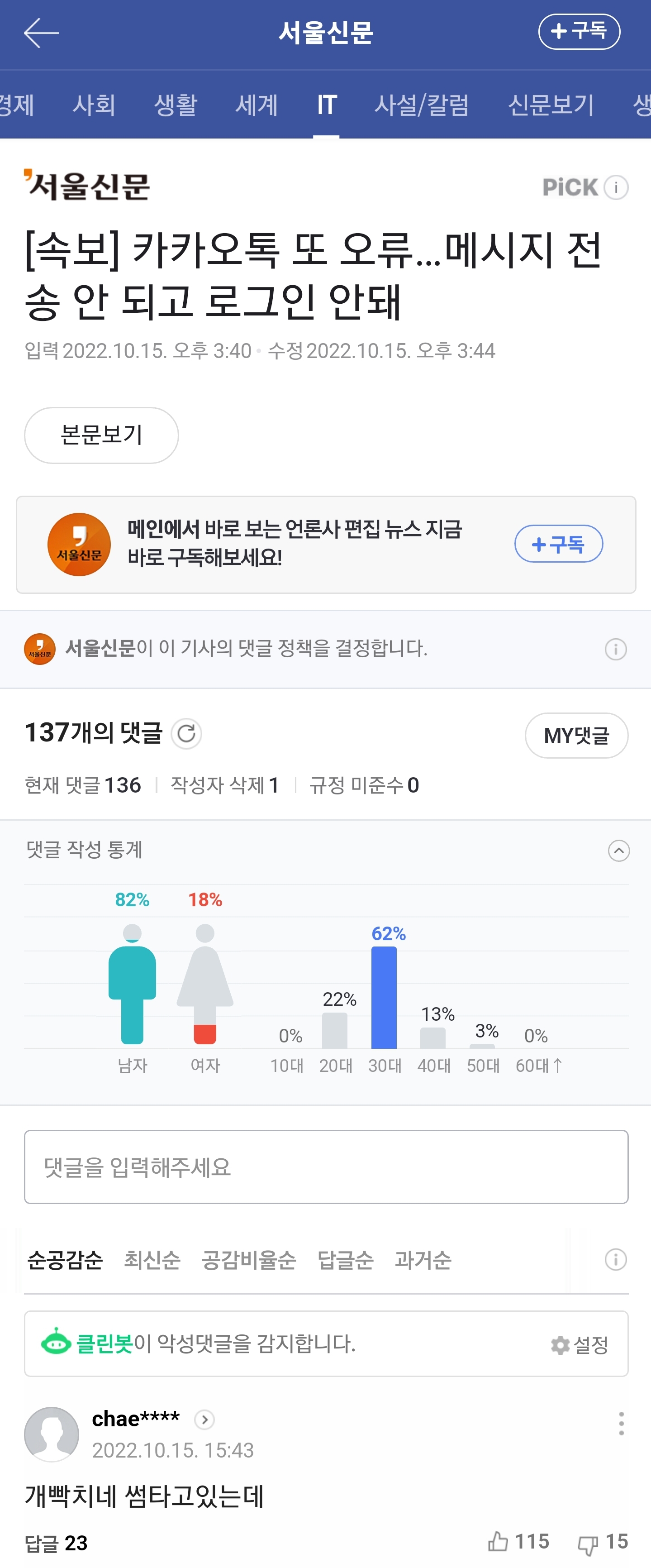Collapse the 댓글 작성 통계 section
The image size is (651, 1568).
coord(619,851)
